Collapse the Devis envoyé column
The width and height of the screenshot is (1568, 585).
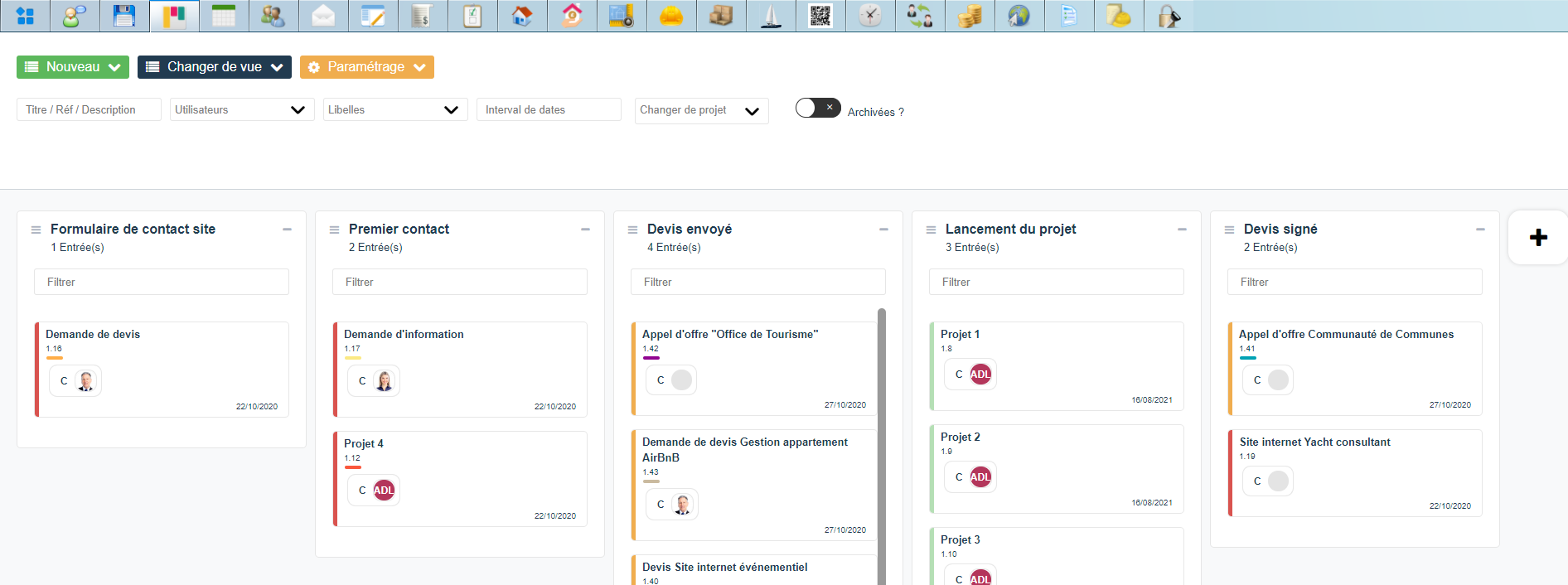(883, 230)
